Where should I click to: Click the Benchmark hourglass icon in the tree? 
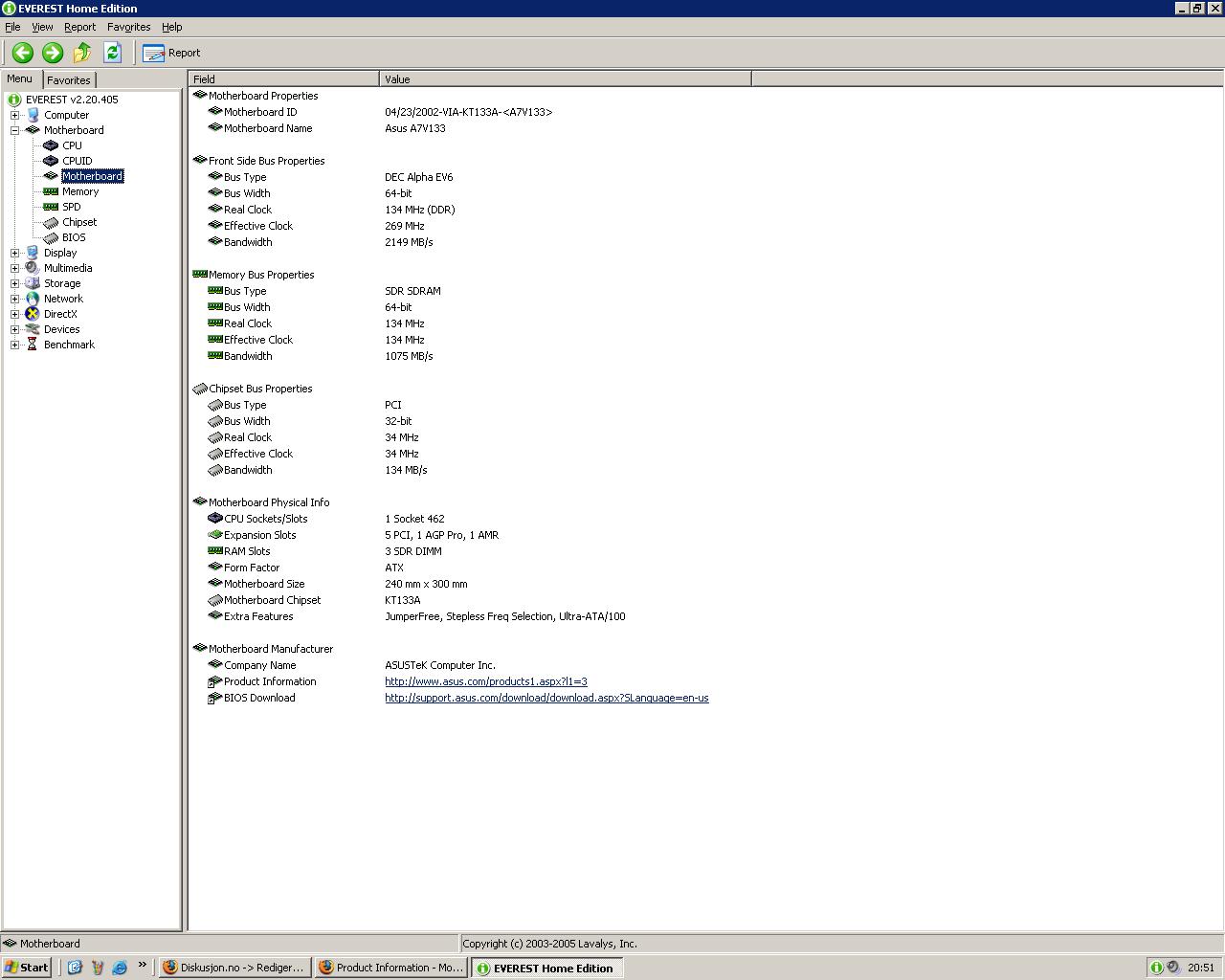[33, 345]
